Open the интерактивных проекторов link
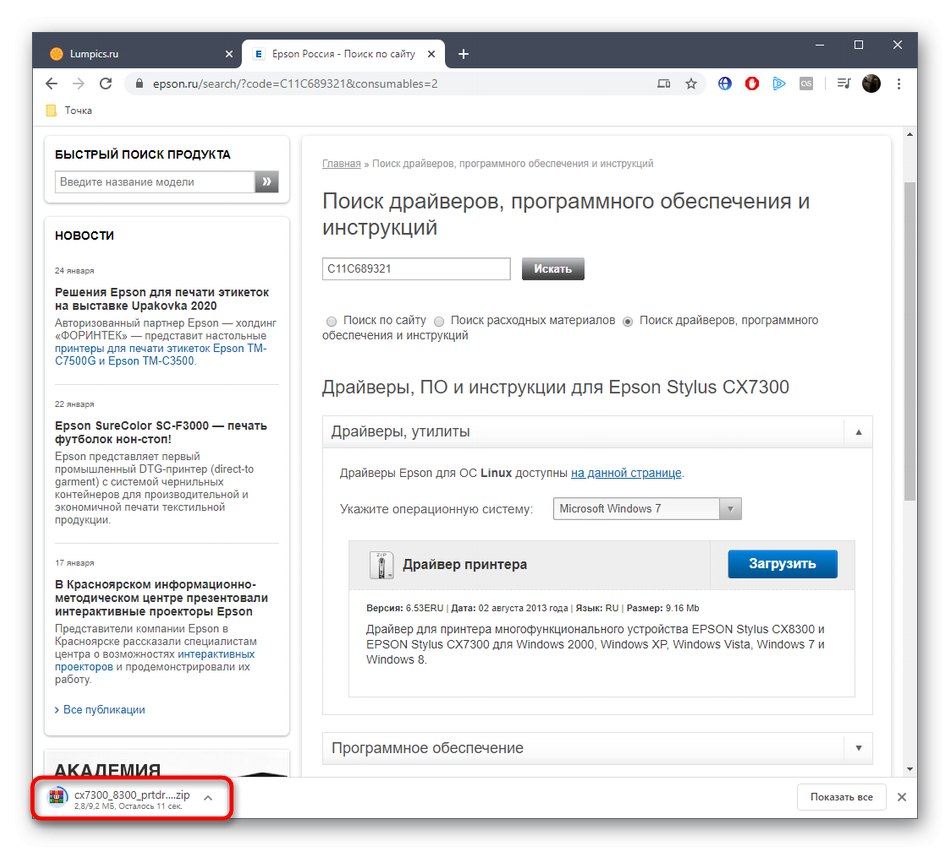The image size is (950, 851). [x=154, y=660]
